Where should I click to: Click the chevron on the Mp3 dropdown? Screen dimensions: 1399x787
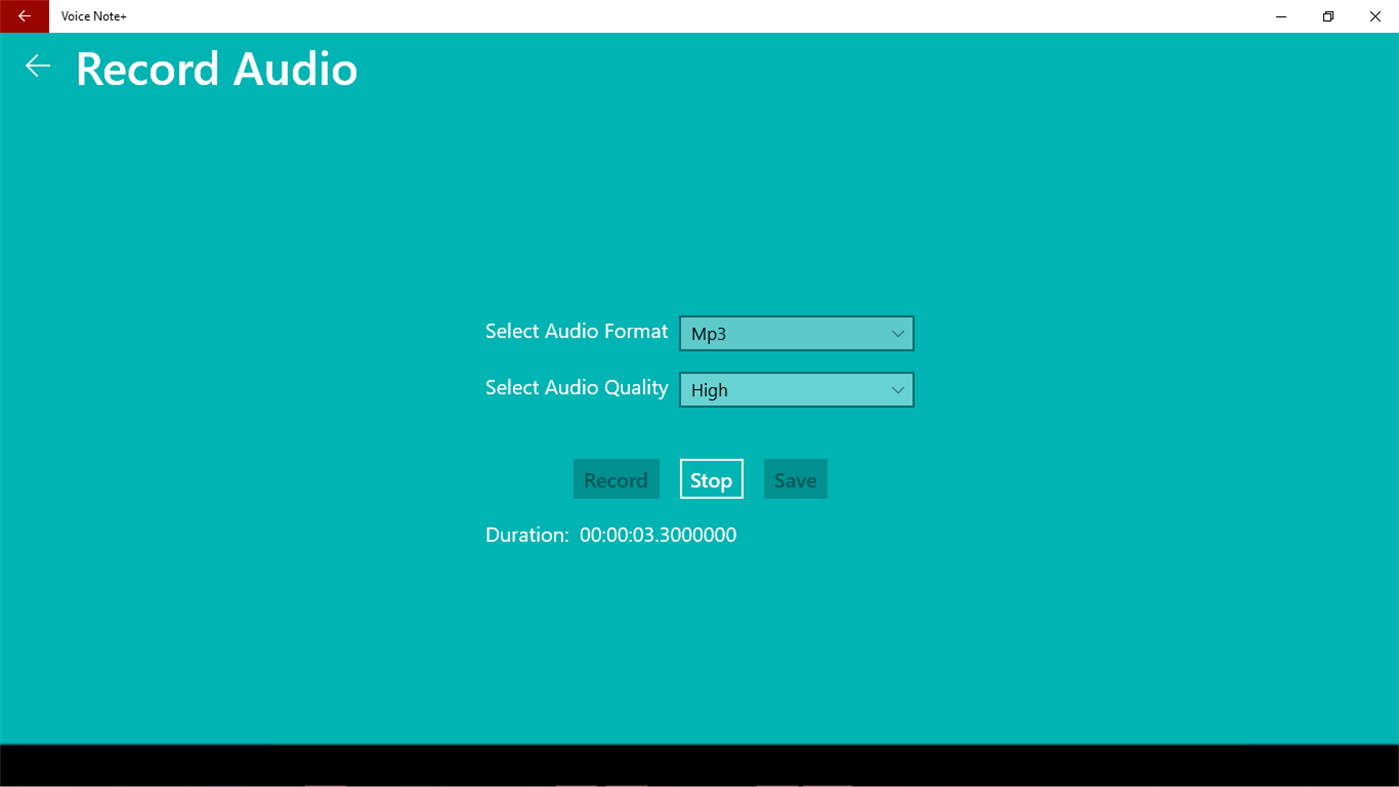click(x=897, y=333)
